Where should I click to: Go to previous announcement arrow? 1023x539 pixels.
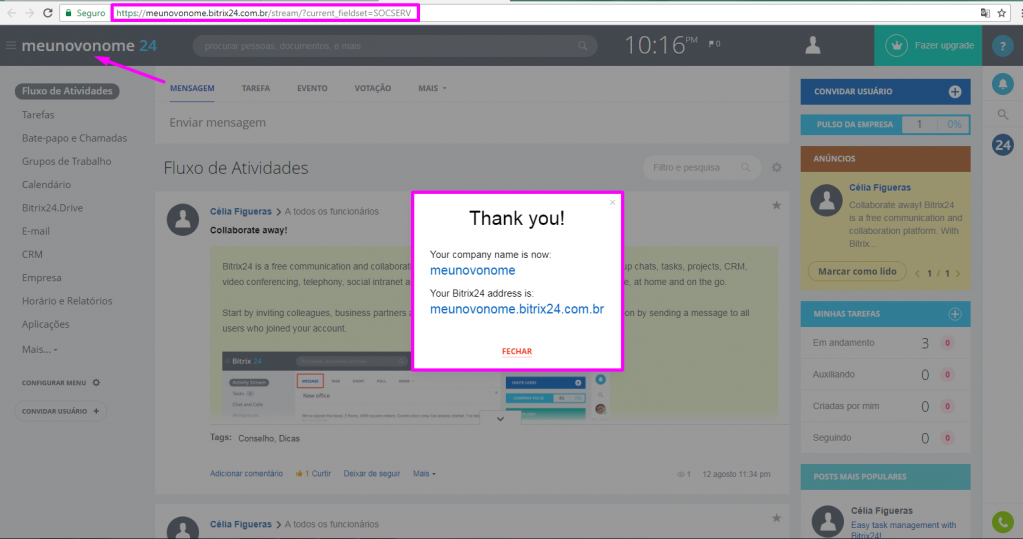tap(916, 274)
